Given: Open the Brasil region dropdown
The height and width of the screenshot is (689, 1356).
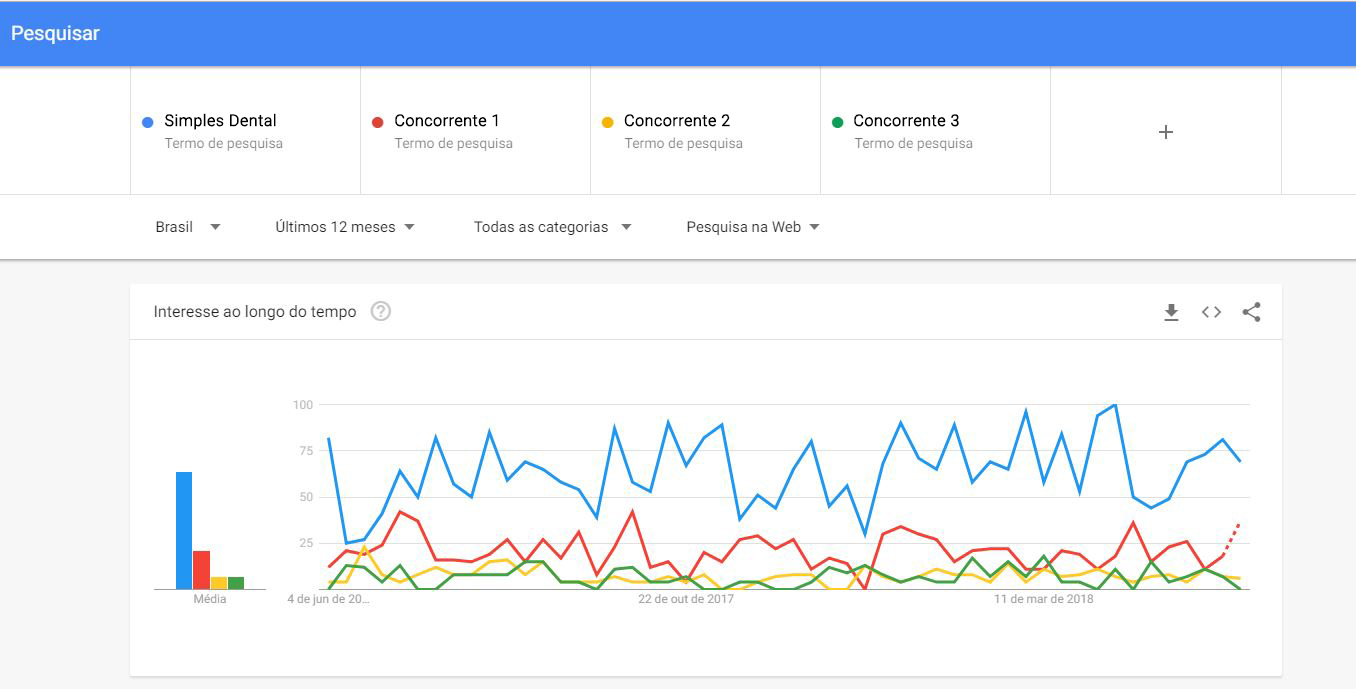Looking at the screenshot, I should point(188,227).
